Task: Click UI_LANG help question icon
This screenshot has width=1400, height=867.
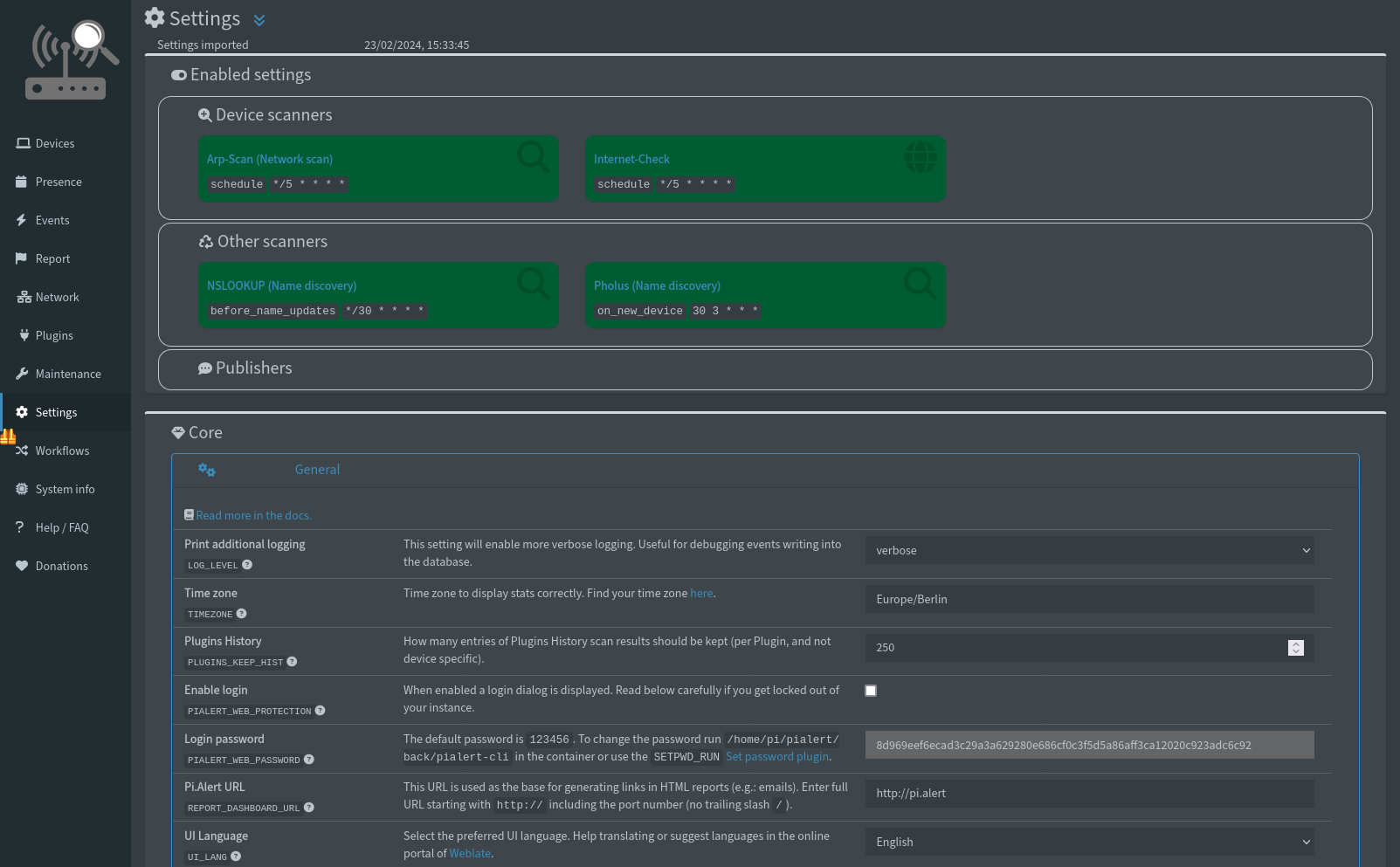Action: coord(236,857)
